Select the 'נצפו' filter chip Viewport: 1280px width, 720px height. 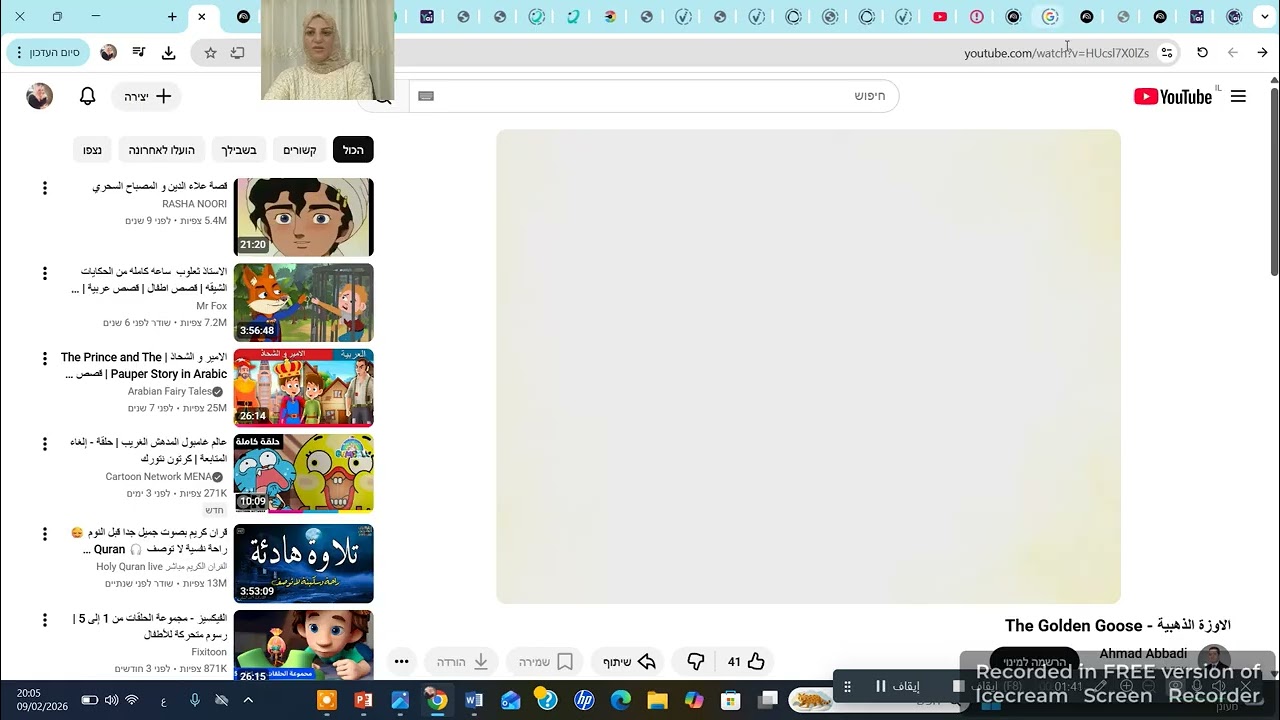point(92,150)
